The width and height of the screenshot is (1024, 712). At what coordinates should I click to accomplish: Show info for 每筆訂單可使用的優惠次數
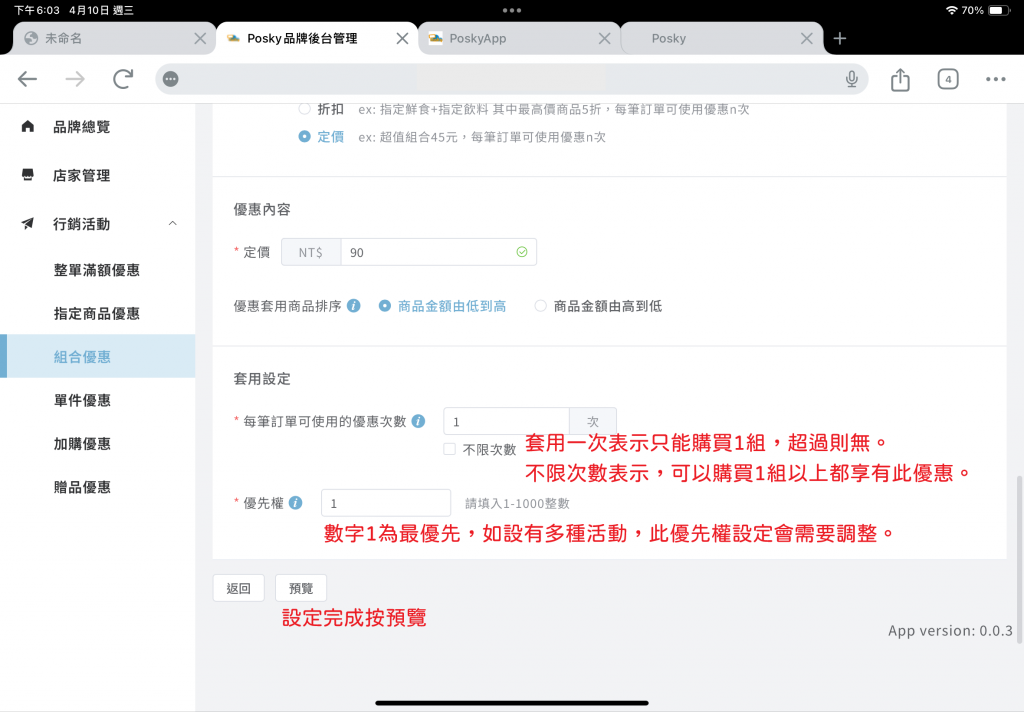pyautogui.click(x=419, y=421)
